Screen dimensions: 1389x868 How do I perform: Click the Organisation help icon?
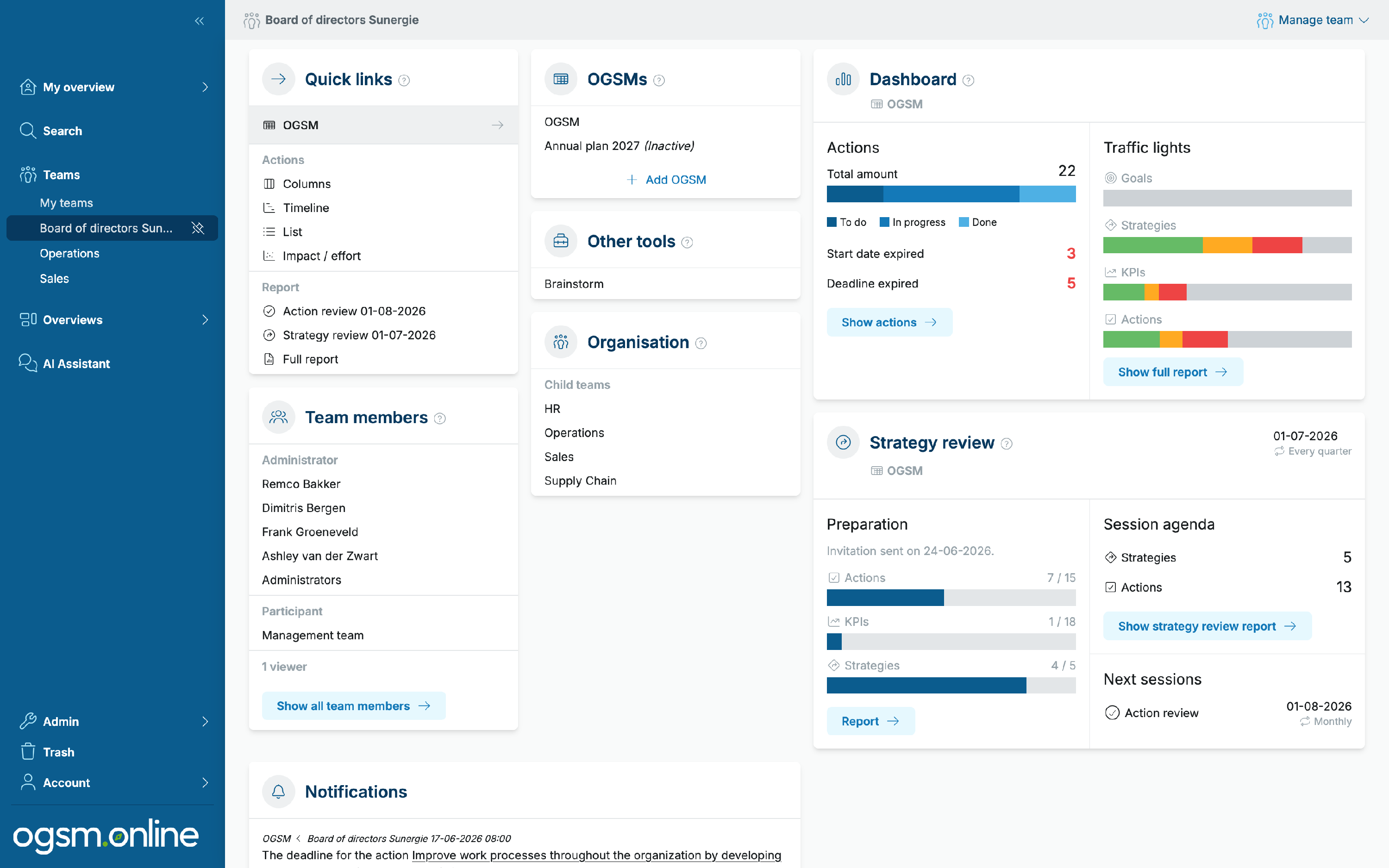click(x=701, y=343)
